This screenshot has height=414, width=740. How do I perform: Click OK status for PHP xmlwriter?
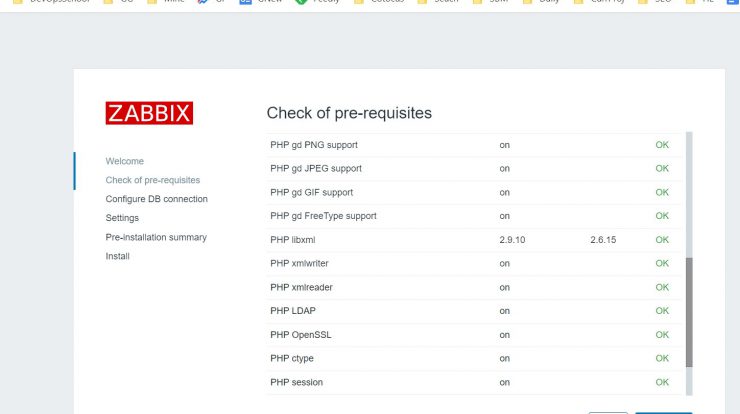[662, 263]
